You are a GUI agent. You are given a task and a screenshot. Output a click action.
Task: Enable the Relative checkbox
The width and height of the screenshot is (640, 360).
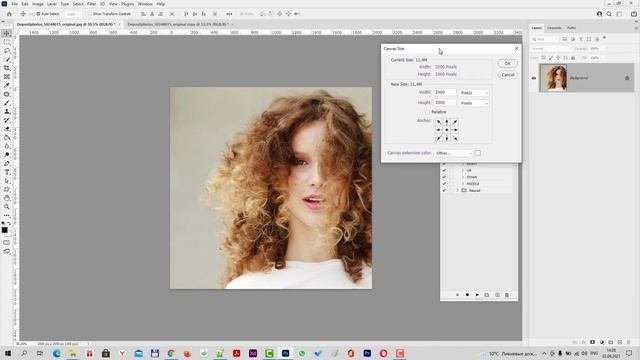[428, 112]
